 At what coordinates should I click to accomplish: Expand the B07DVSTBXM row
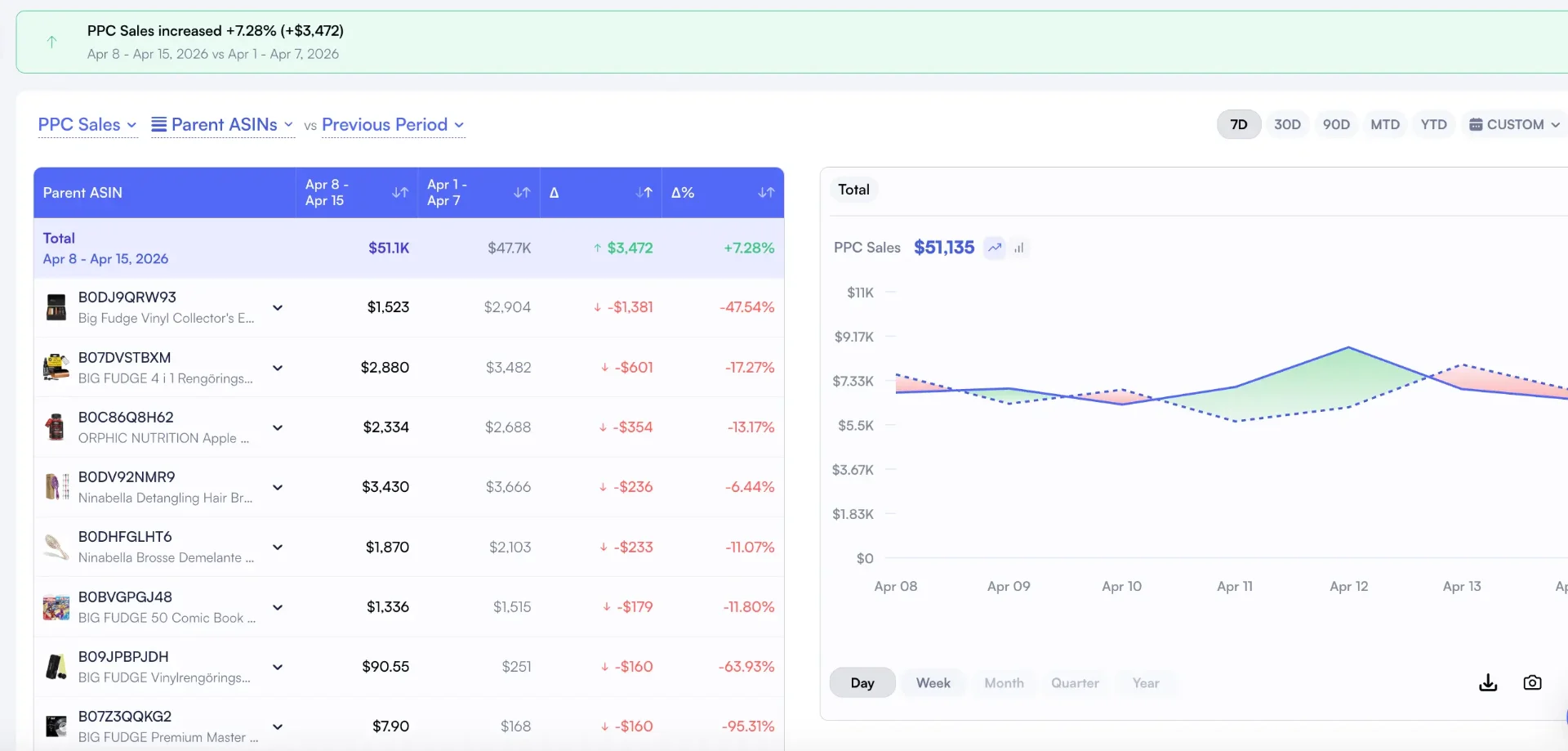point(278,368)
